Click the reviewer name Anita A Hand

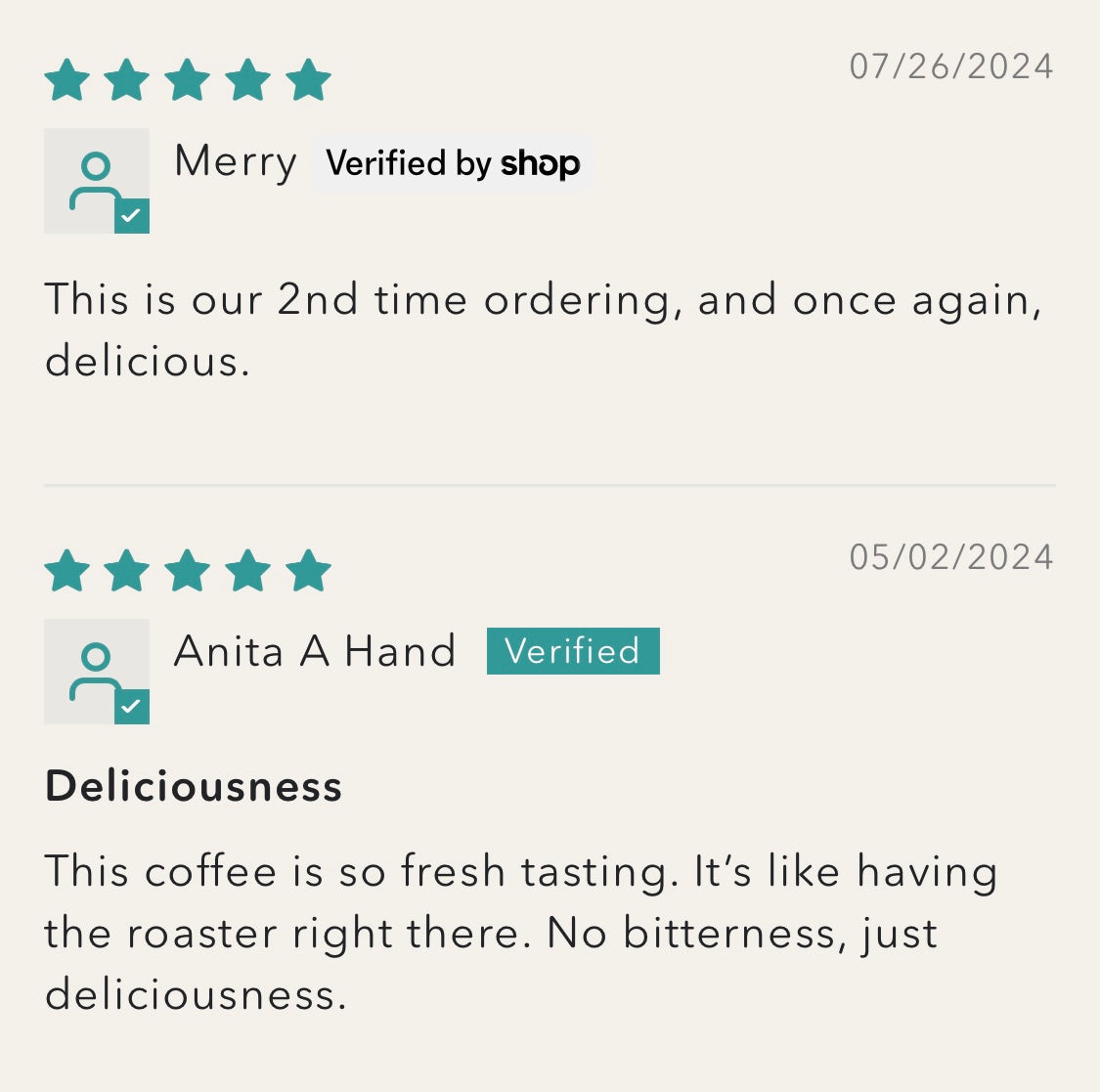tap(315, 651)
